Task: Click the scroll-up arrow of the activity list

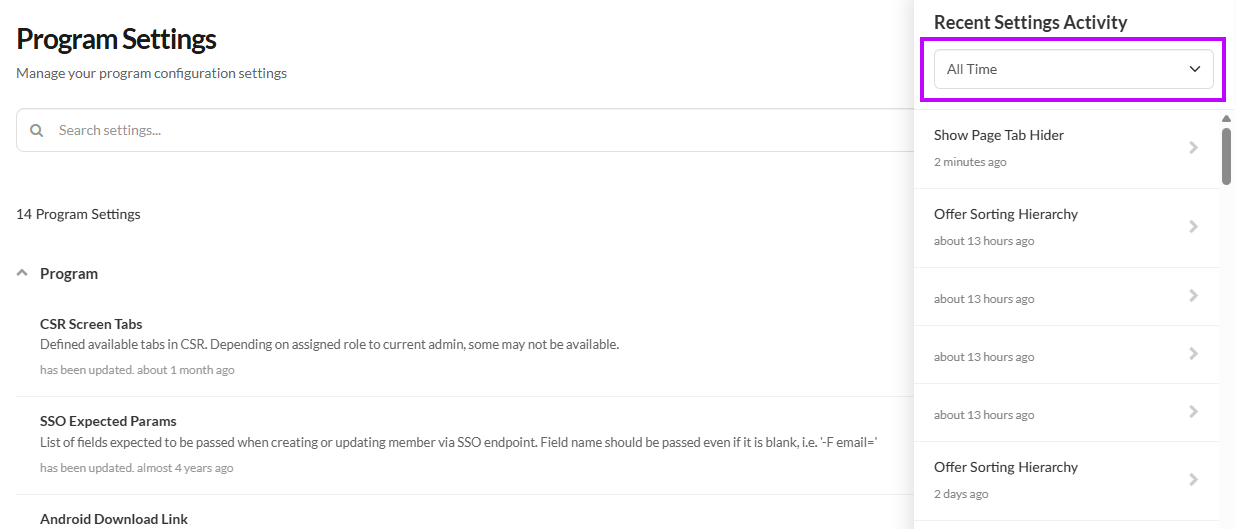Action: point(1227,119)
